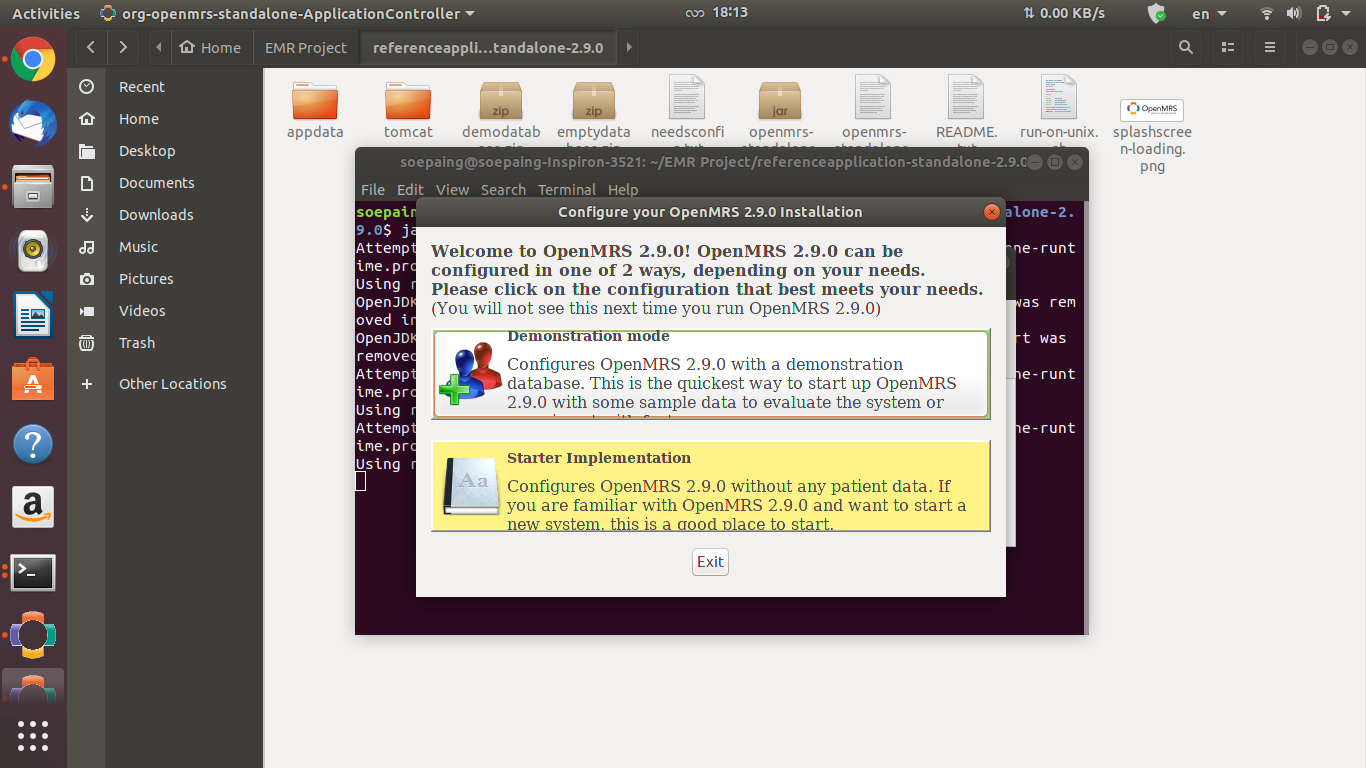Select the README text file
This screenshot has height=768, width=1366.
967,110
